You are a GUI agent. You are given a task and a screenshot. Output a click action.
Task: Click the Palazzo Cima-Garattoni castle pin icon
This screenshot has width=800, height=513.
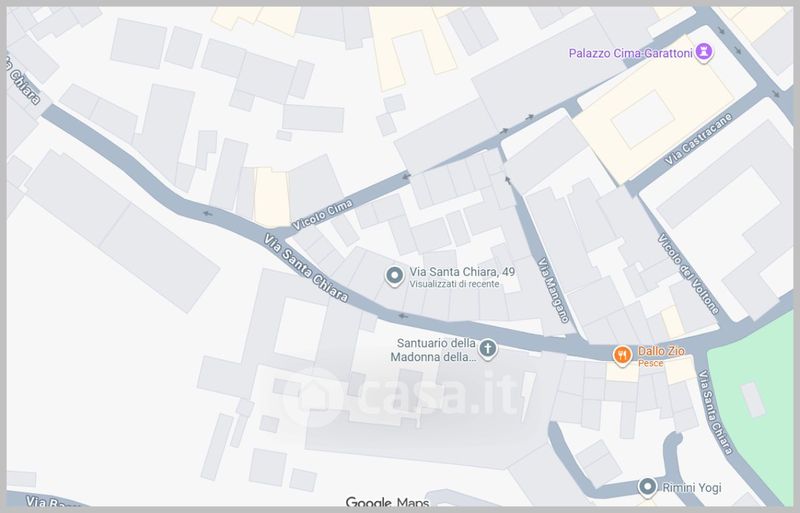pos(704,52)
